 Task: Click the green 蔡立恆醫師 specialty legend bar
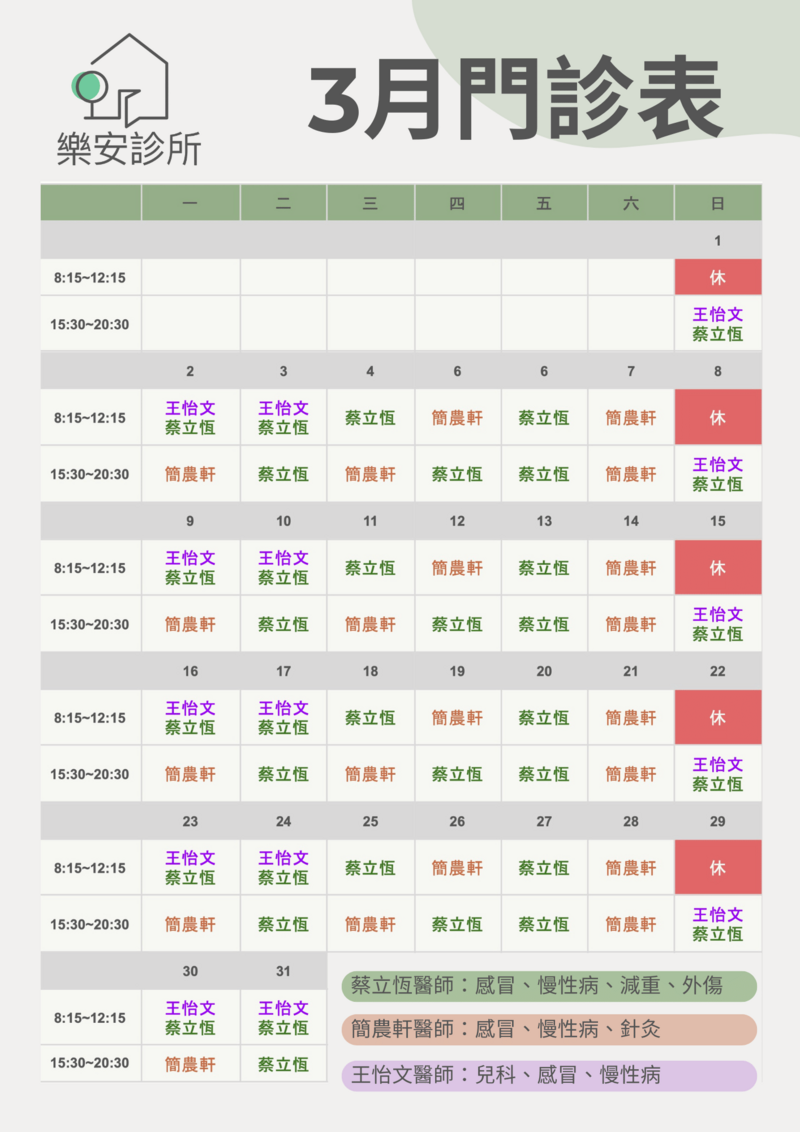pos(548,986)
